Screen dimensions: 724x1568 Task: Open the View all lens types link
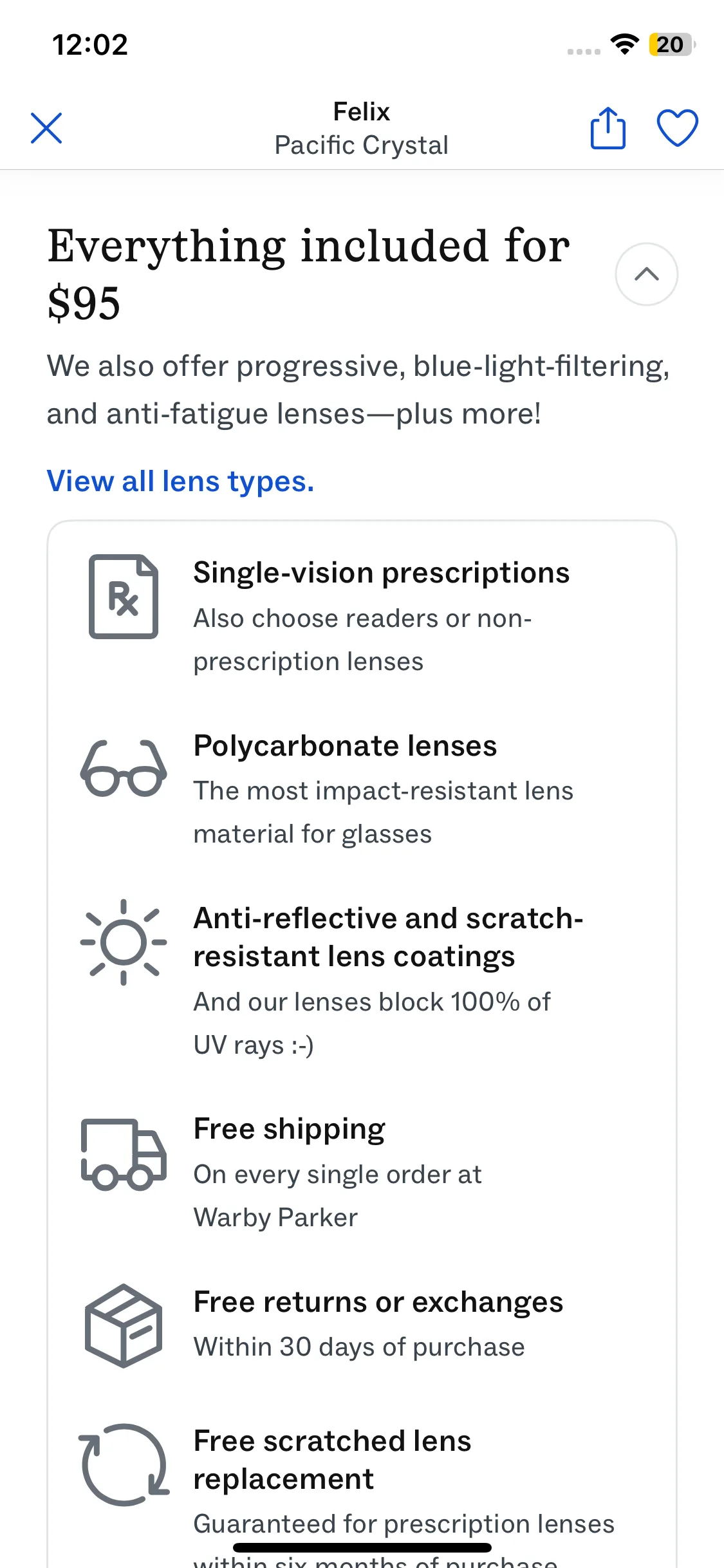coord(180,481)
